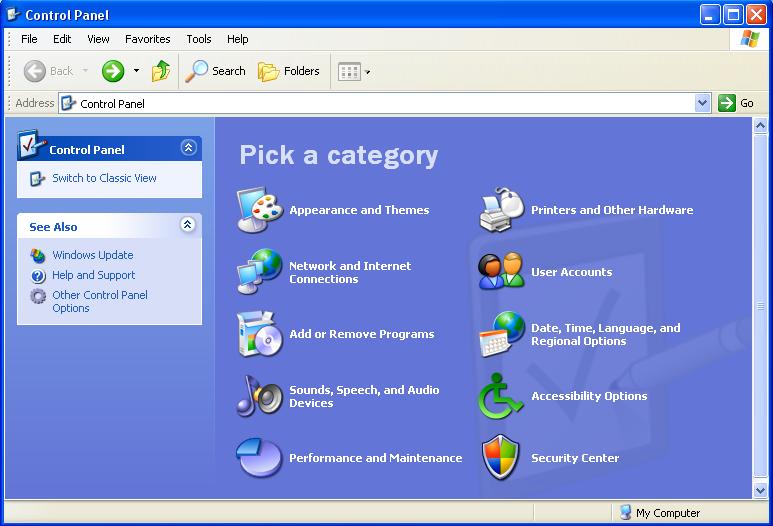Open Add or Remove Programs disc icon
The height and width of the screenshot is (526, 773).
[259, 334]
